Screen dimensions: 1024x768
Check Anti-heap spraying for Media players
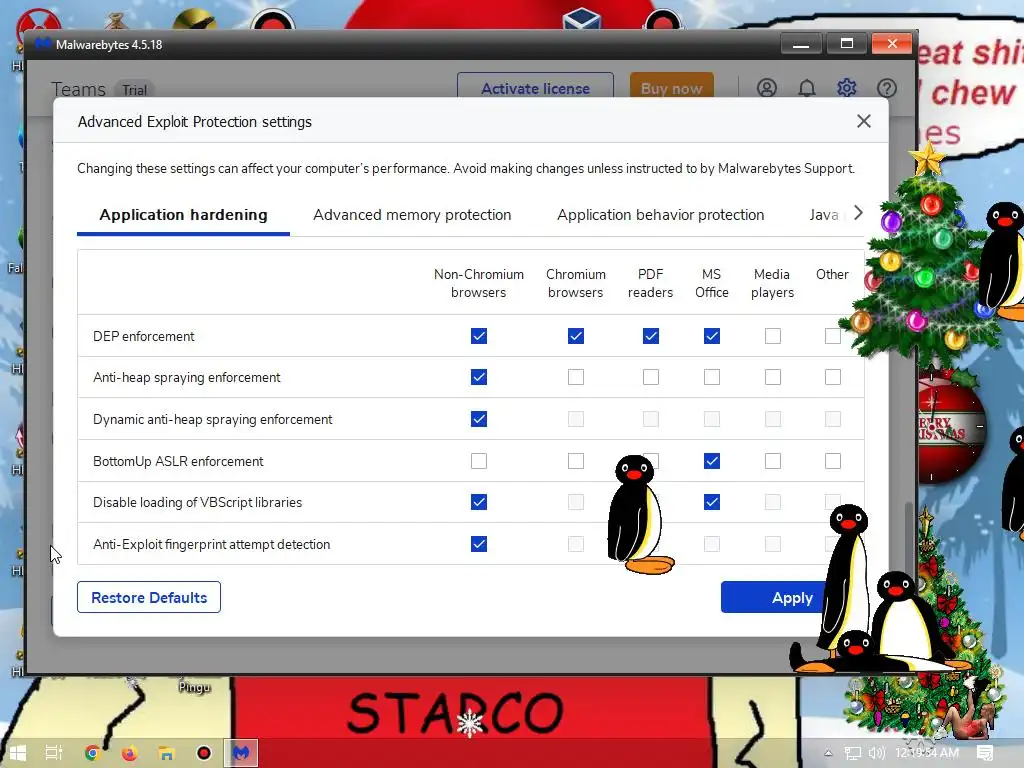point(773,377)
